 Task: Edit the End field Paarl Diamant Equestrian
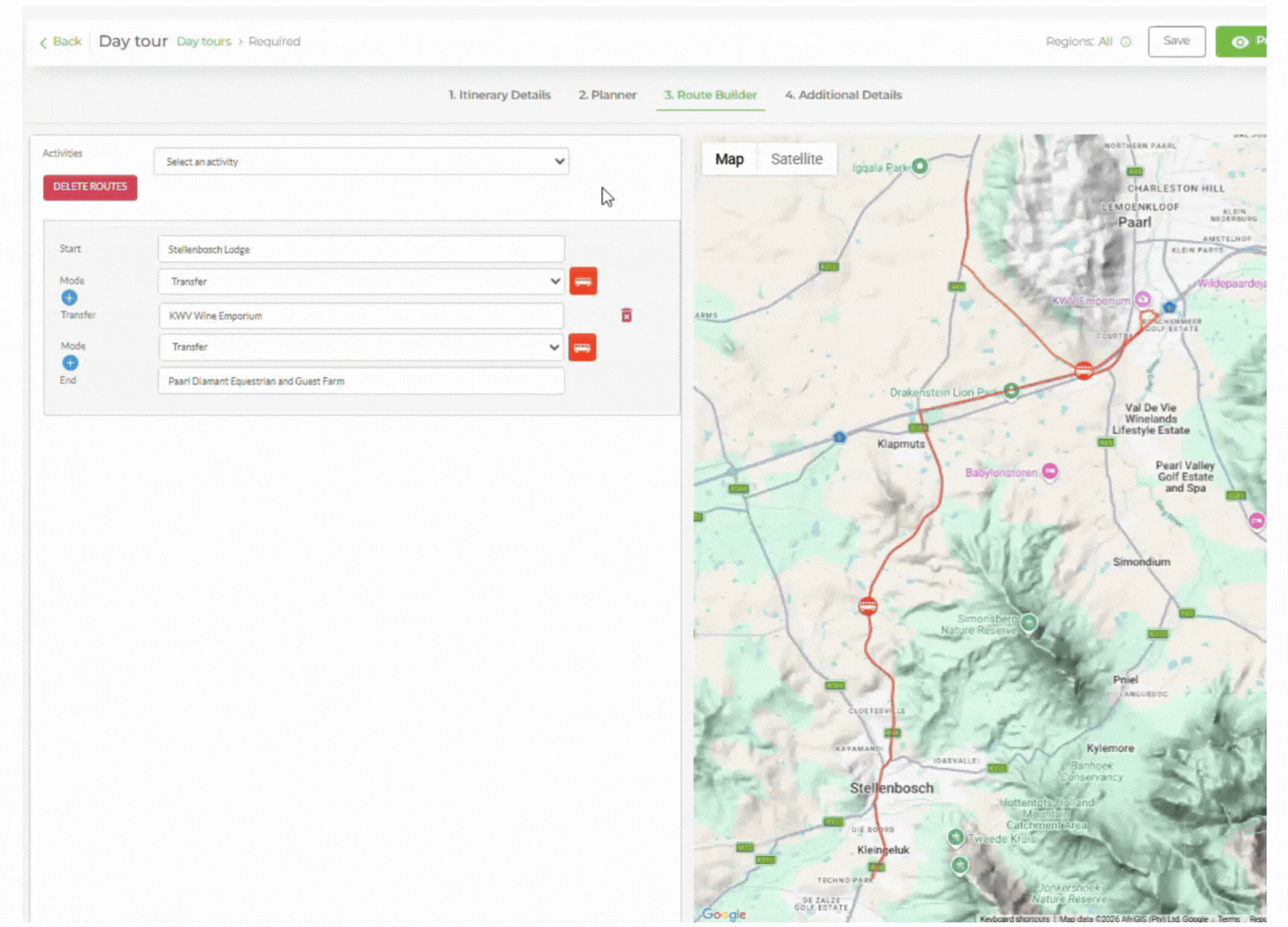(x=361, y=381)
